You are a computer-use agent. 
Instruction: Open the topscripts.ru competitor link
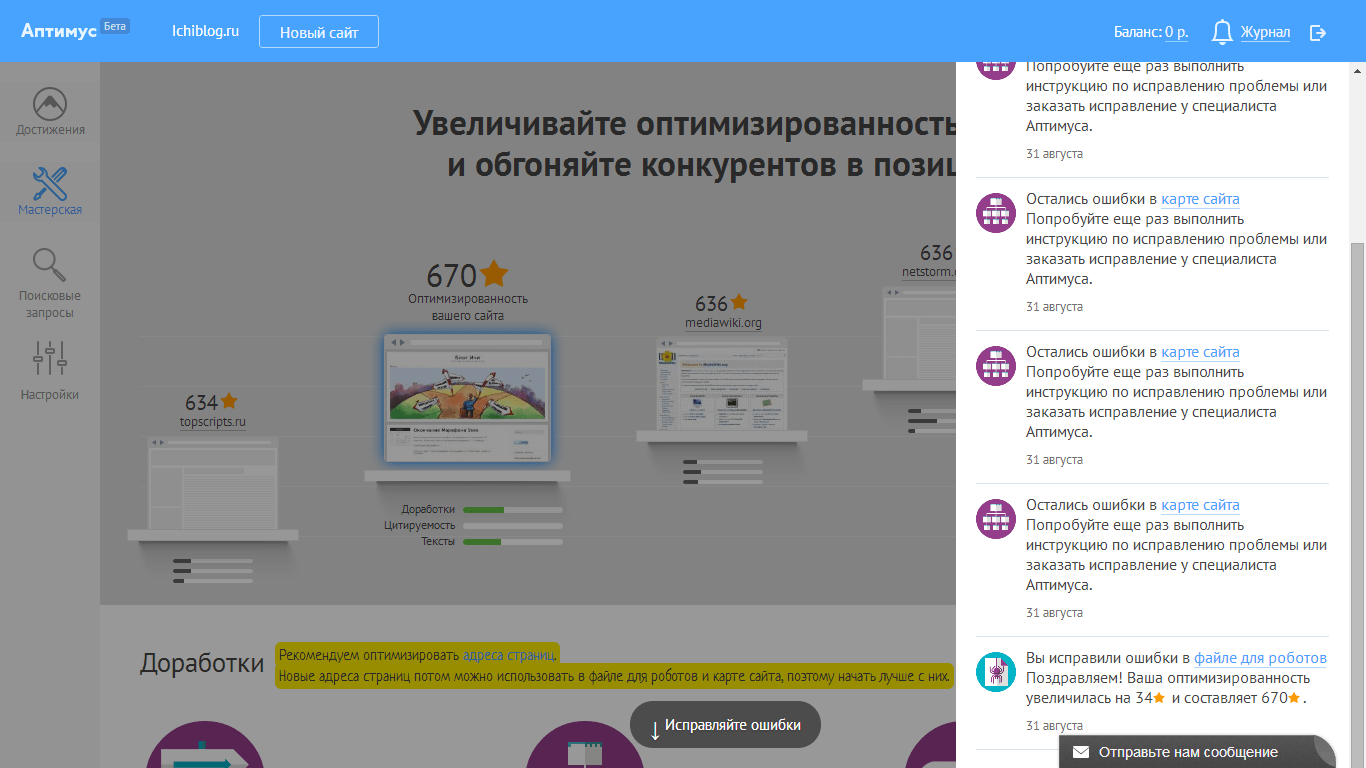click(213, 422)
